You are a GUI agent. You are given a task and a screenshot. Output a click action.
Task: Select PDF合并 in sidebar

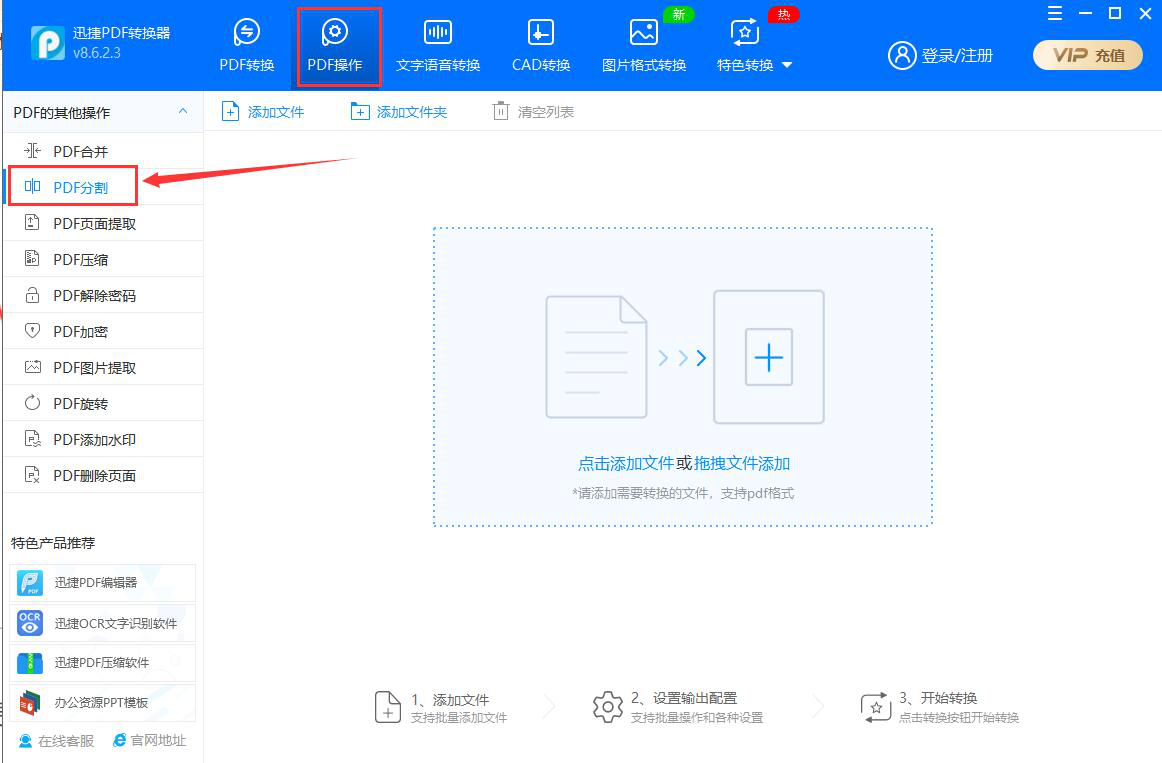click(x=104, y=151)
